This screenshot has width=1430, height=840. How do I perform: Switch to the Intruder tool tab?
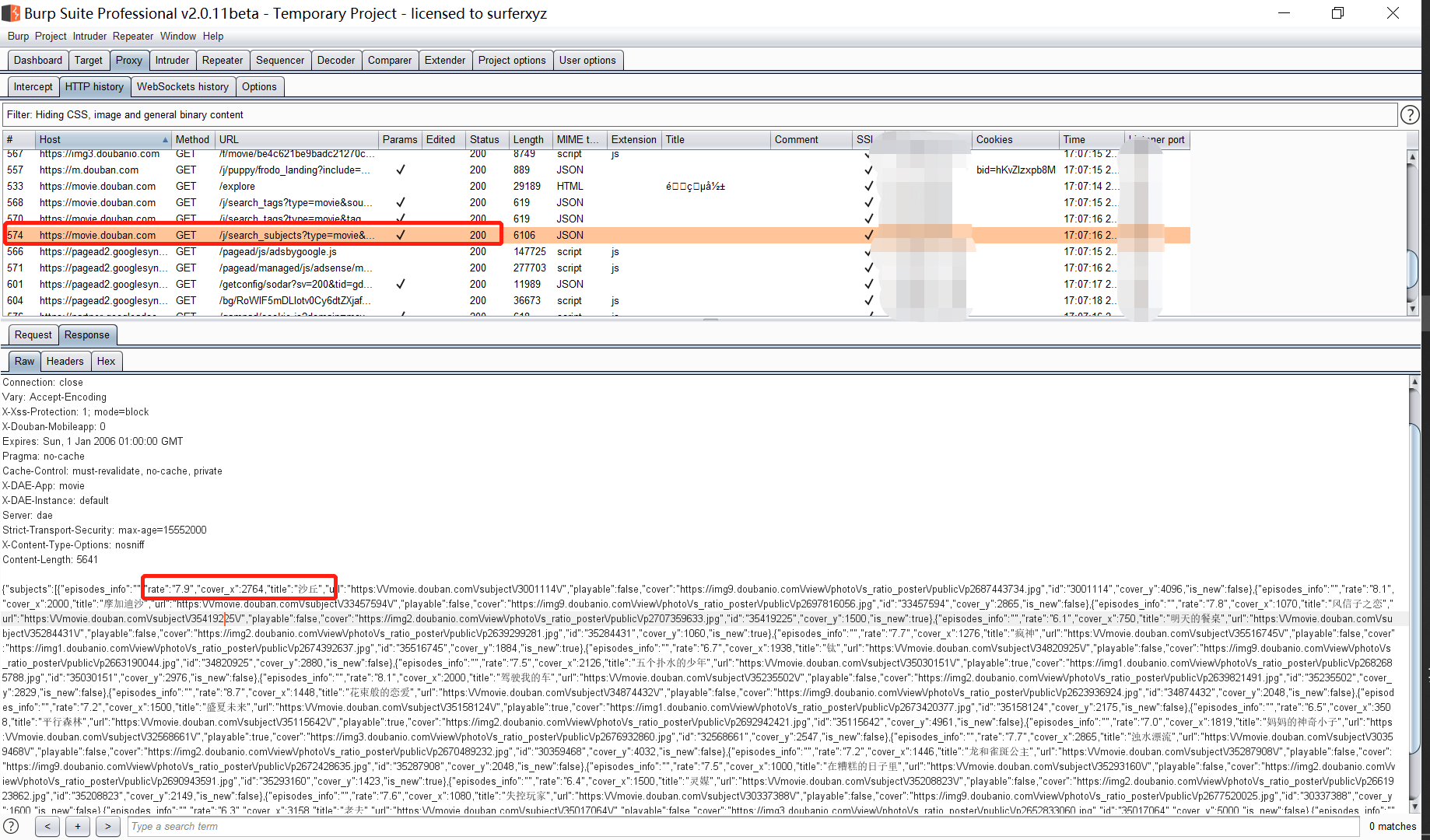pos(172,60)
